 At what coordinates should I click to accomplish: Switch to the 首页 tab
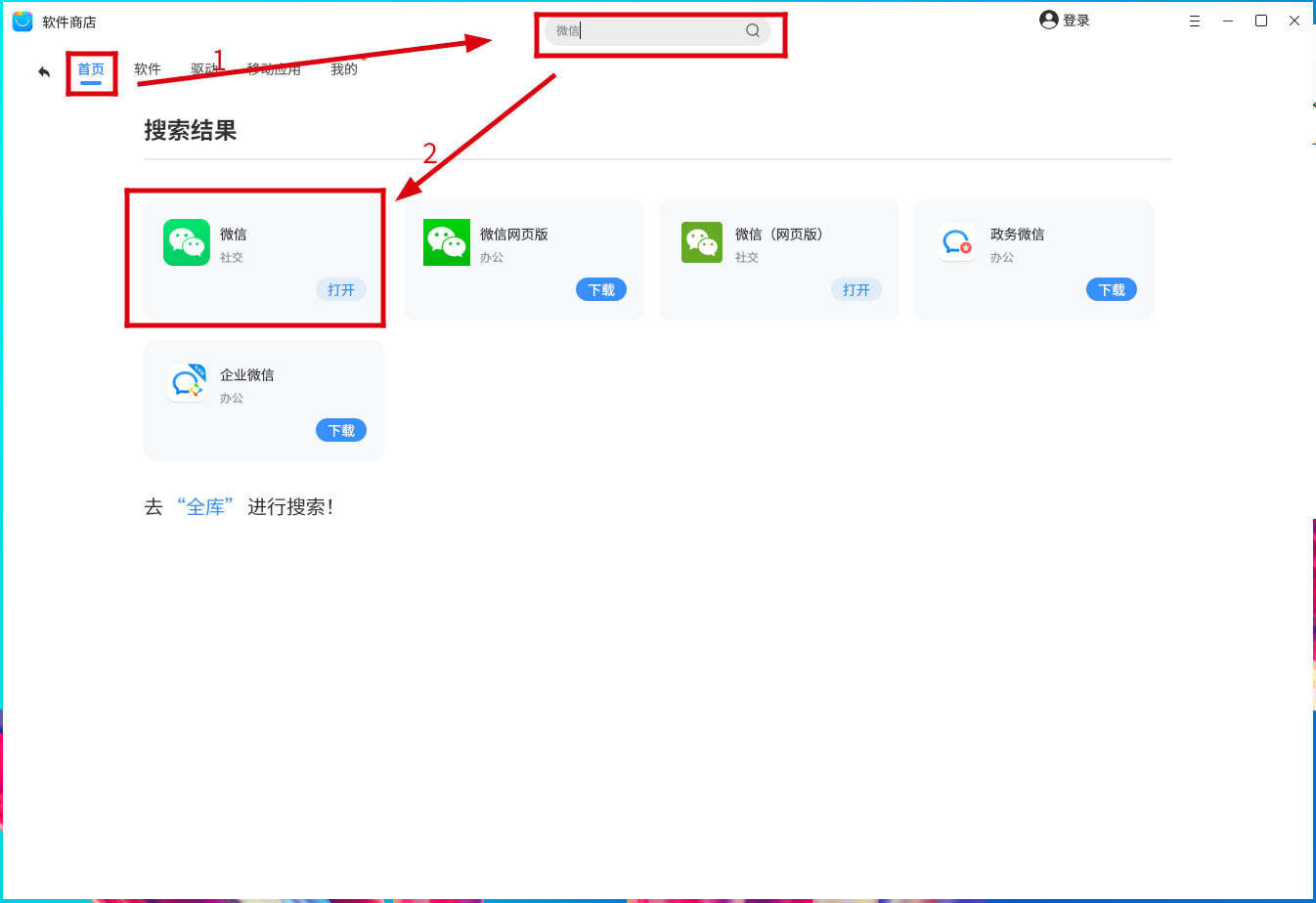coord(91,69)
